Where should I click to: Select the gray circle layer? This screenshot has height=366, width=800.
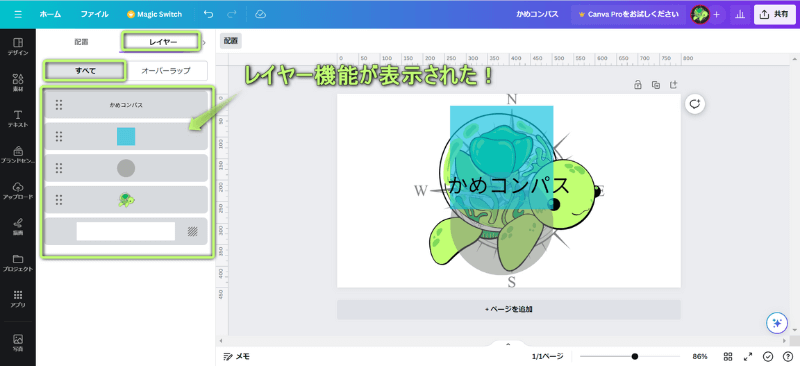pos(126,168)
